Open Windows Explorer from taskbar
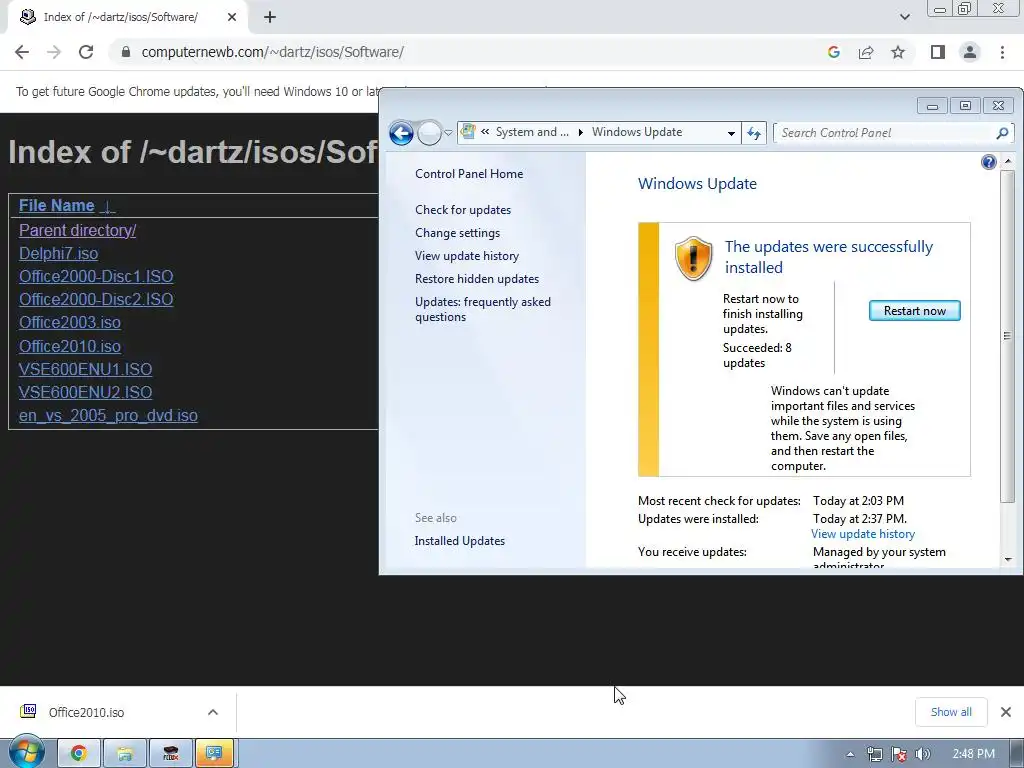 [x=125, y=754]
